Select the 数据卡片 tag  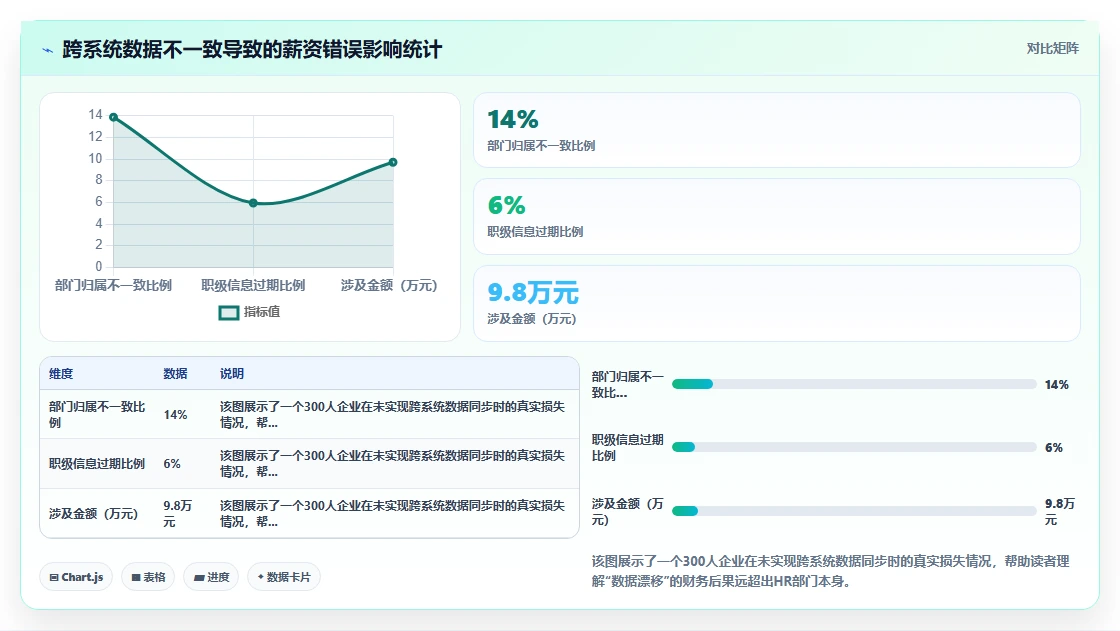[284, 577]
